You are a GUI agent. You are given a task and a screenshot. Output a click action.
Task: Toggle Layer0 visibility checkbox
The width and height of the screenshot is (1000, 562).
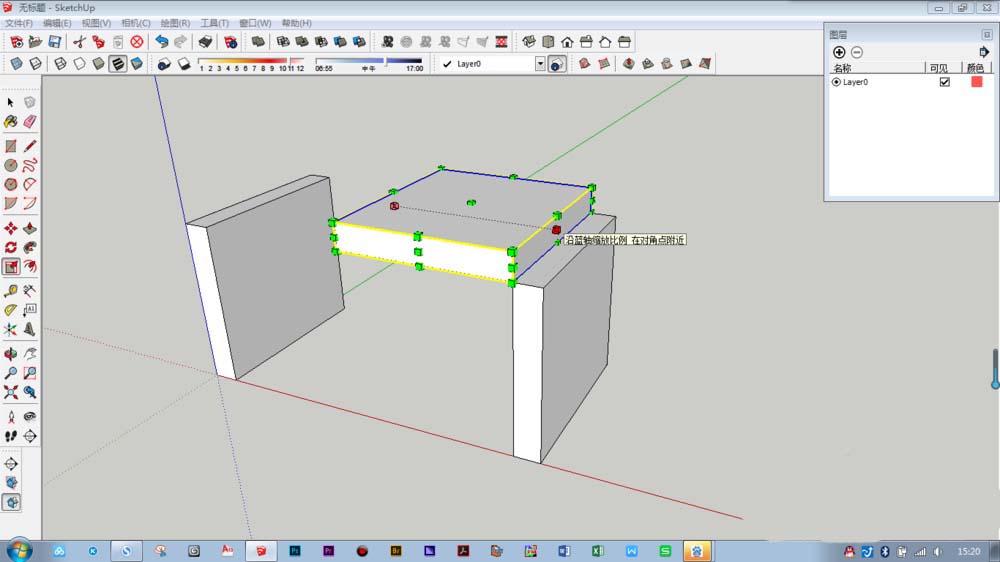(945, 82)
